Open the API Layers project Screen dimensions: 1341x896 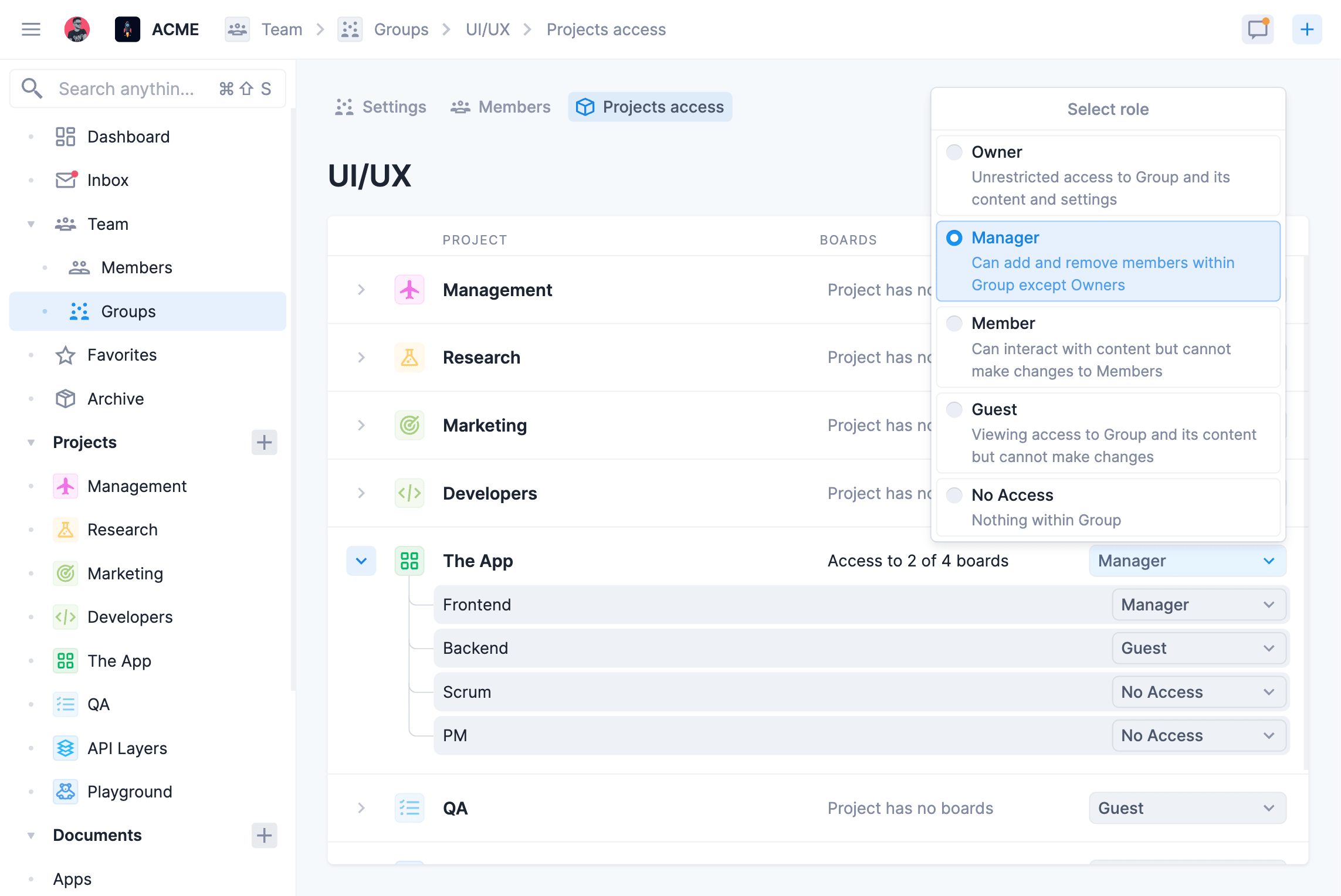(x=127, y=748)
